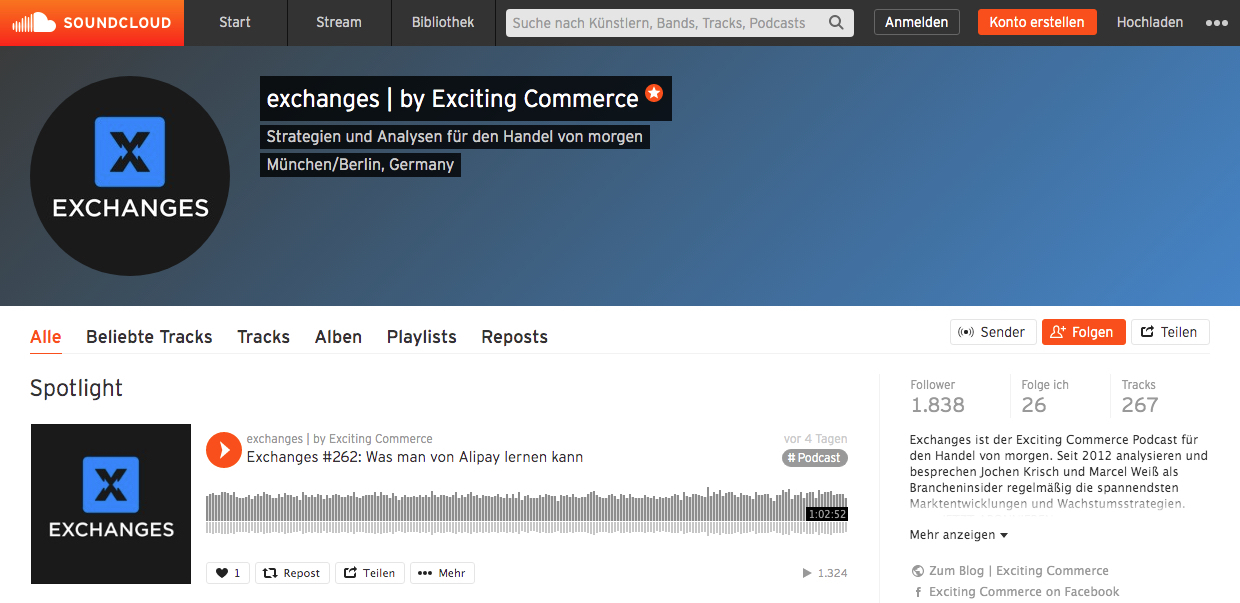Screen dimensions: 1240x603
Task: Expand description with Mehr anzeigen
Action: pos(959,535)
